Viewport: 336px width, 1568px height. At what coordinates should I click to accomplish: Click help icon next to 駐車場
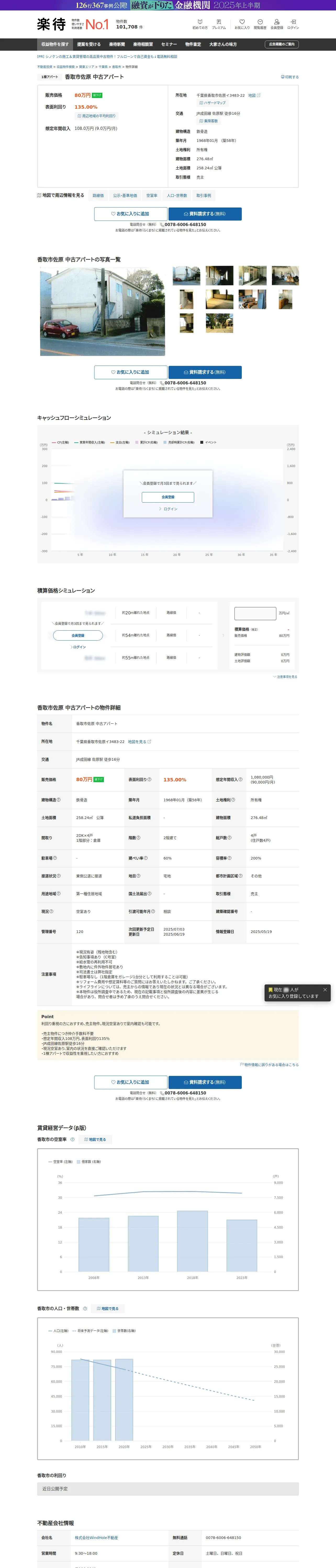[x=55, y=858]
